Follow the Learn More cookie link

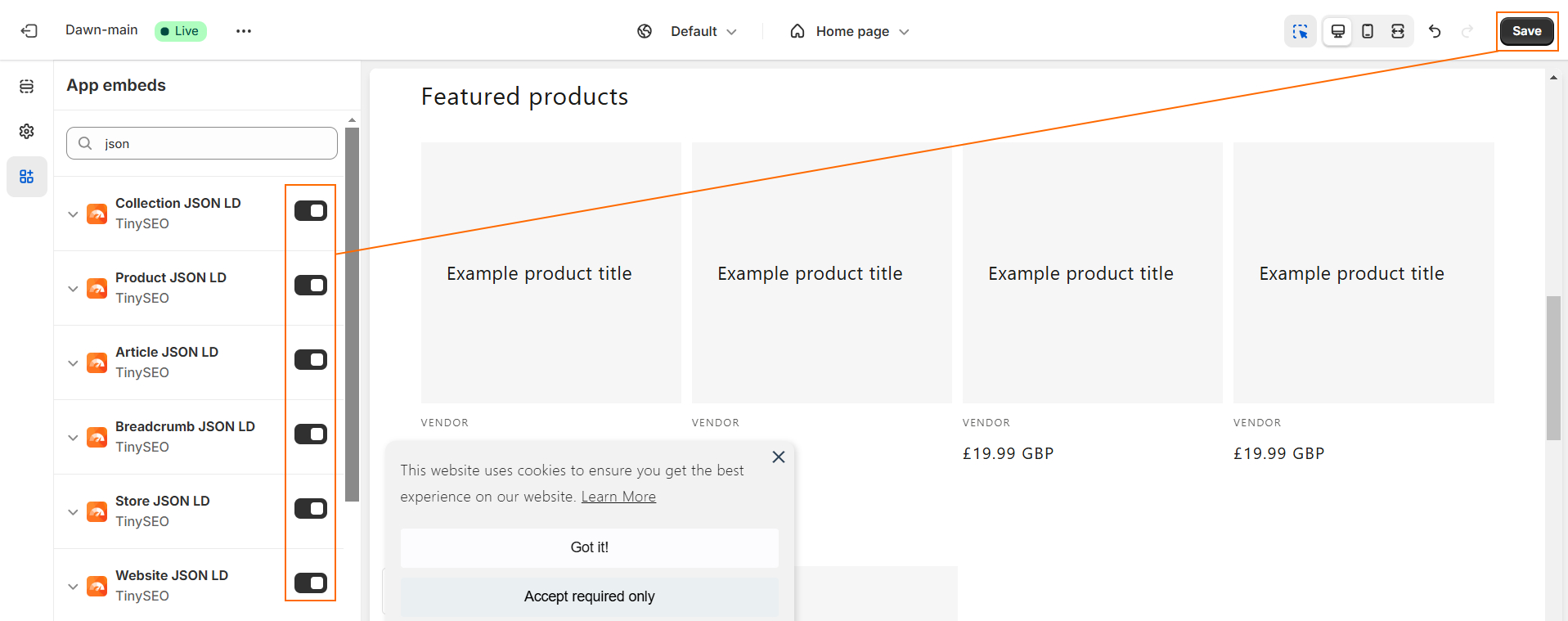618,497
